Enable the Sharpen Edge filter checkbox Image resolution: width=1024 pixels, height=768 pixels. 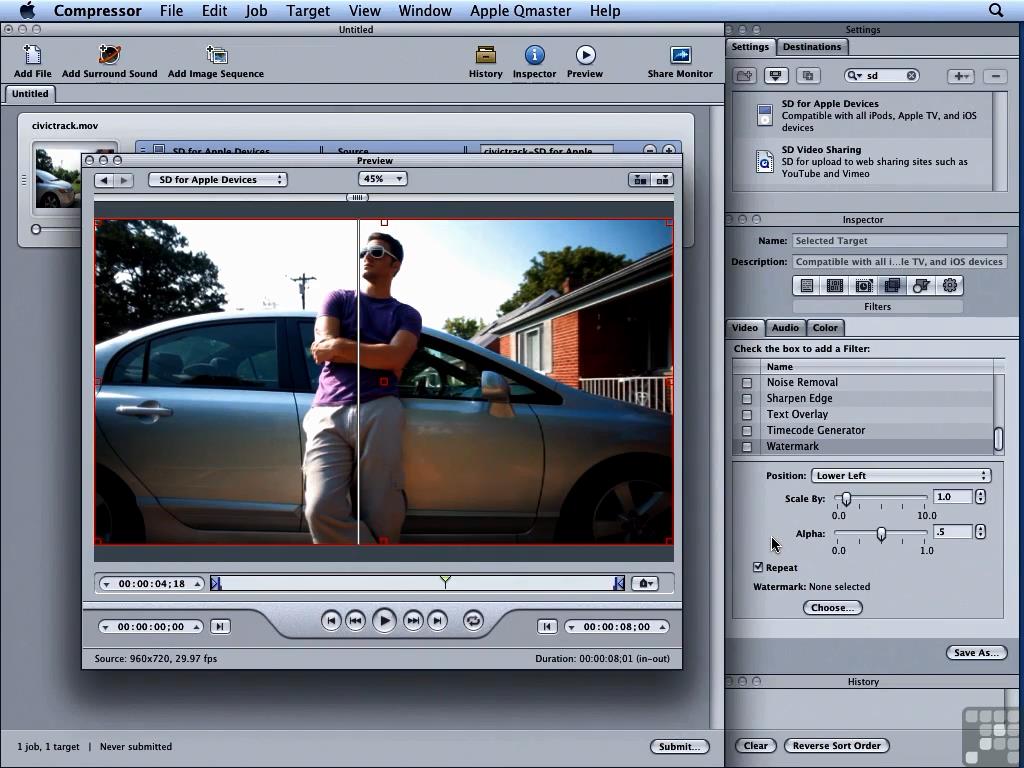click(x=746, y=398)
